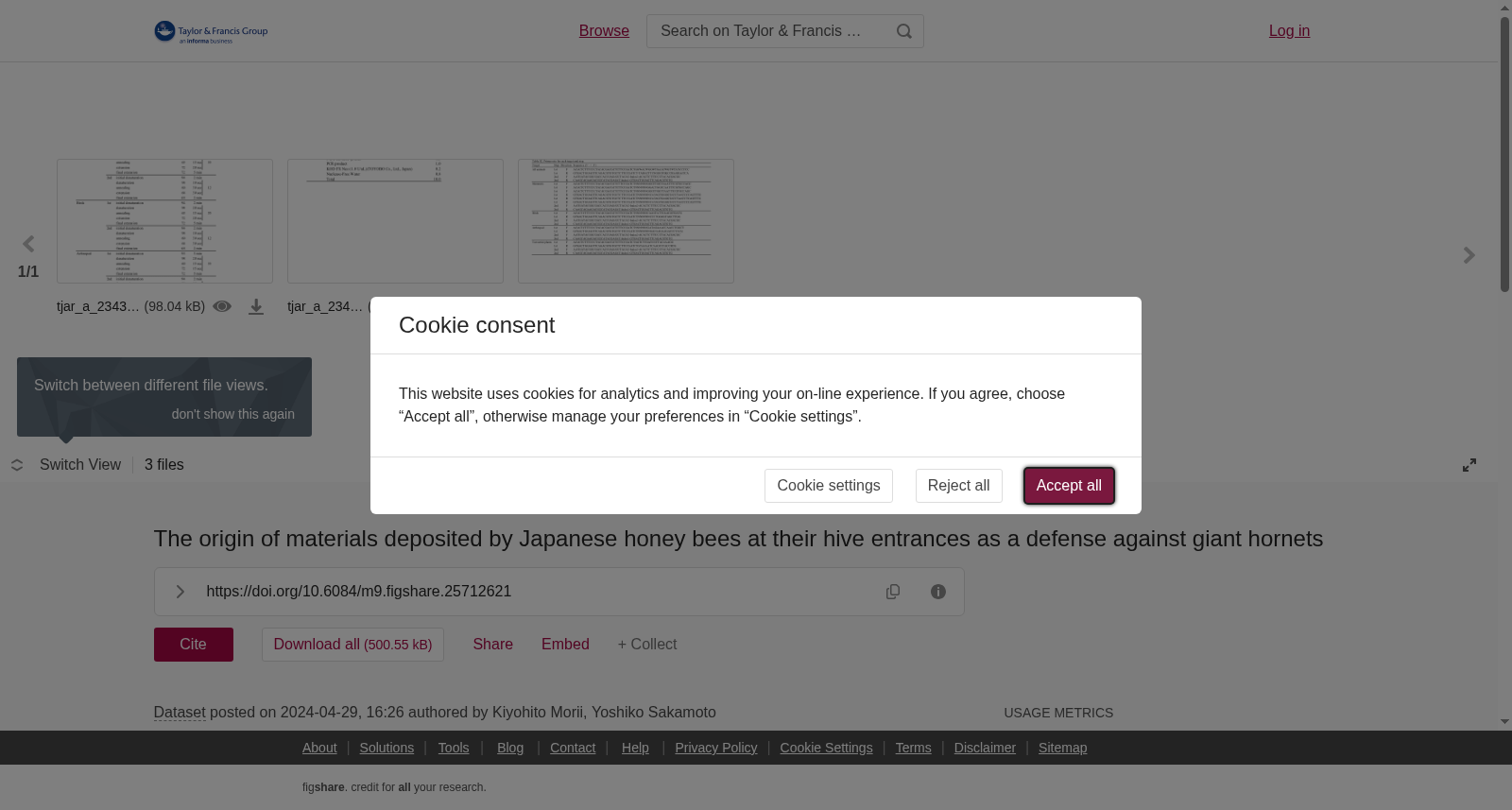The image size is (1512, 810).
Task: Click the page vertical scrollbar thumb
Action: coord(1504,154)
